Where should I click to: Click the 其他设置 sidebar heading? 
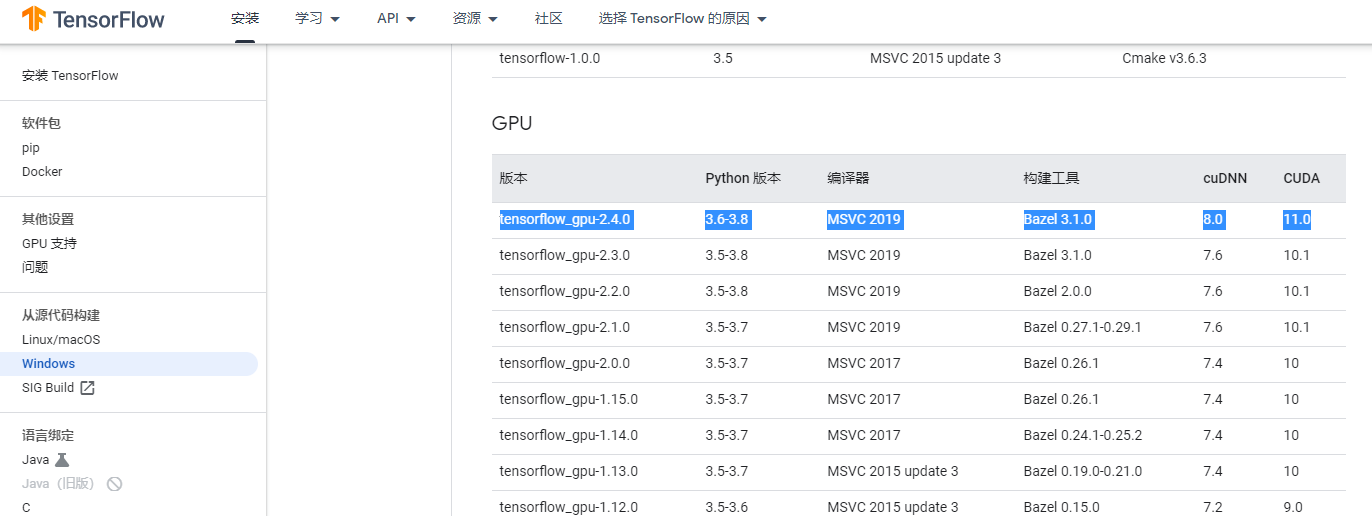coord(48,219)
